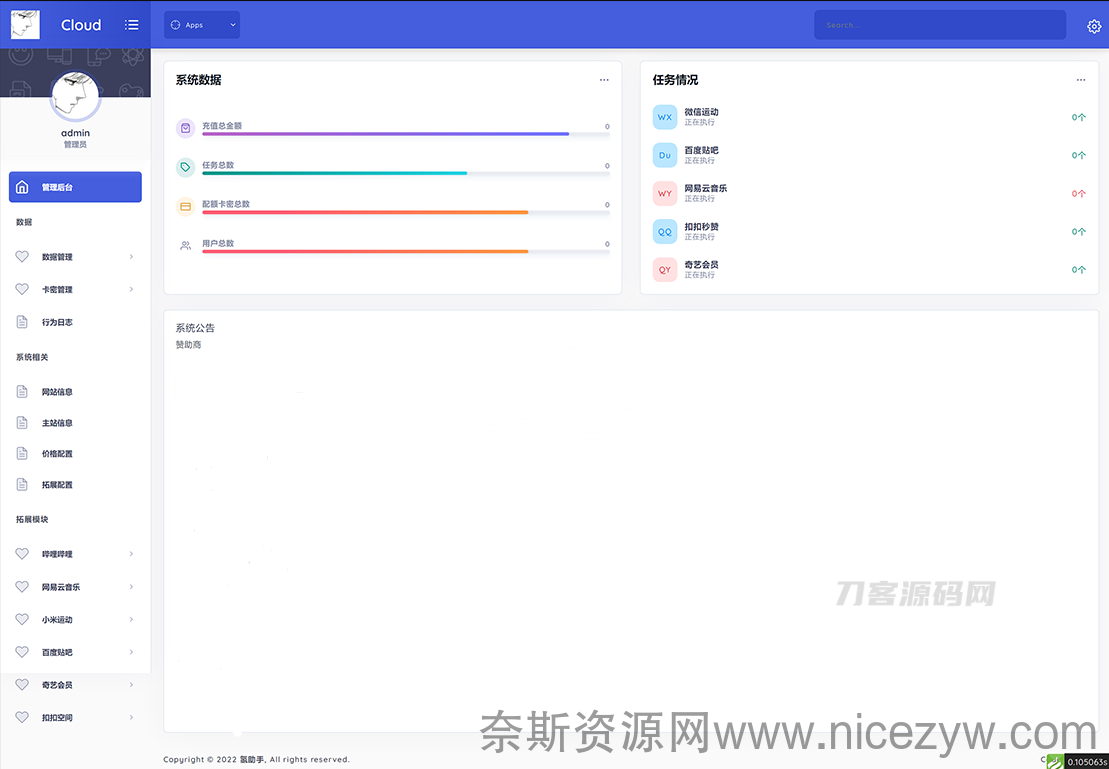Image resolution: width=1109 pixels, height=769 pixels.
Task: Click the admin profile avatar
Action: tap(75, 96)
